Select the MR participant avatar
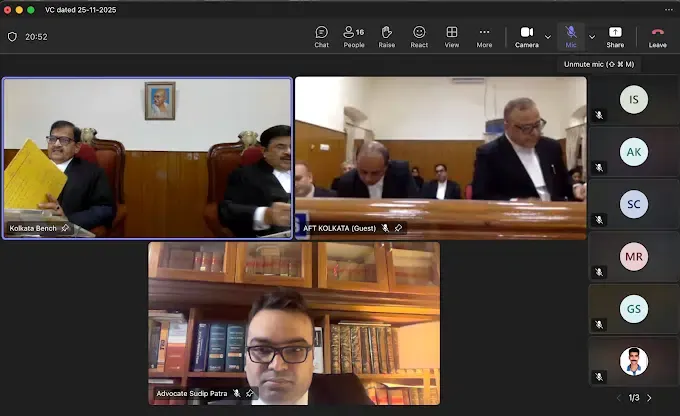 pyautogui.click(x=634, y=256)
